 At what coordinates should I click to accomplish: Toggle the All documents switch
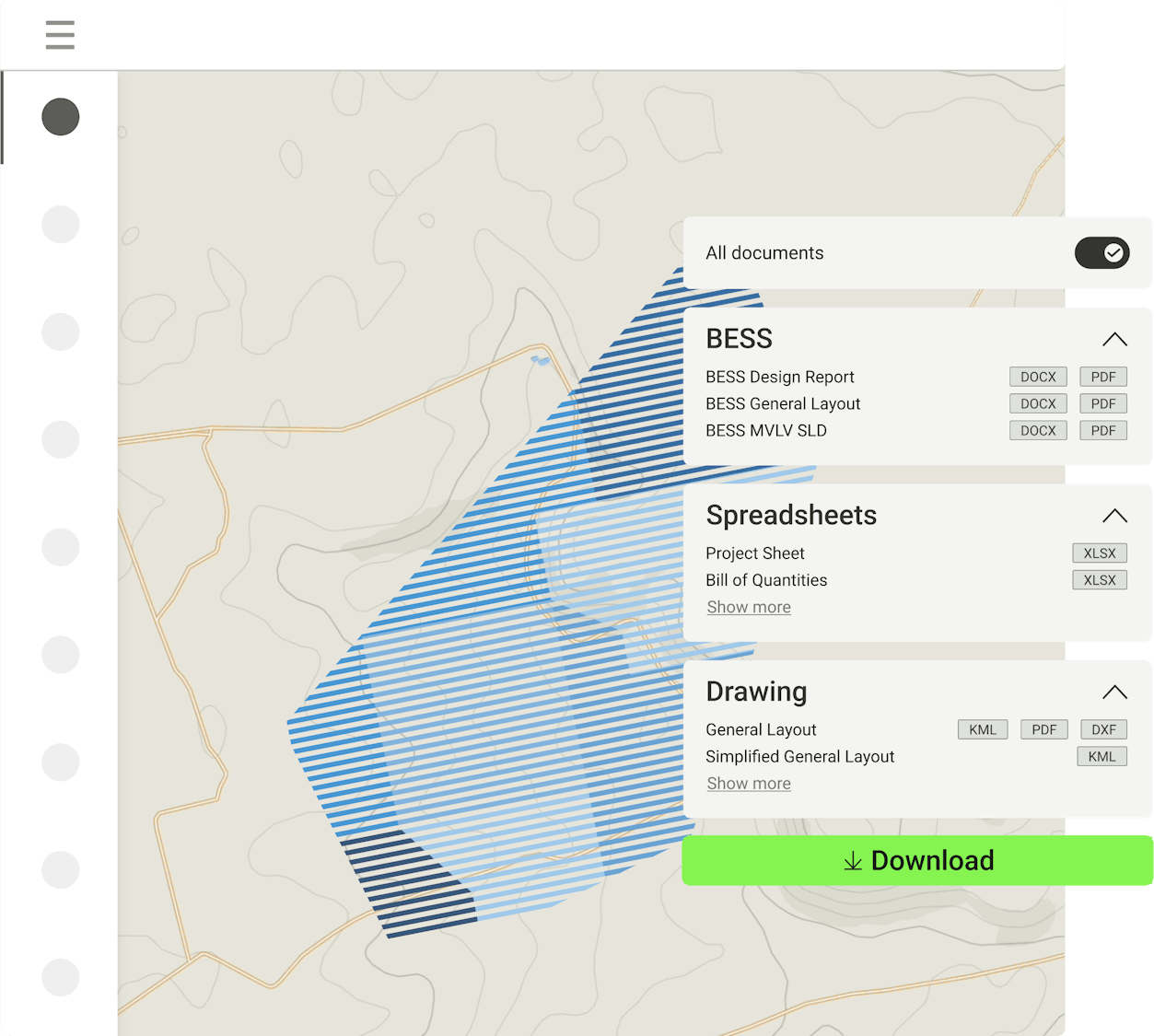(x=1102, y=252)
